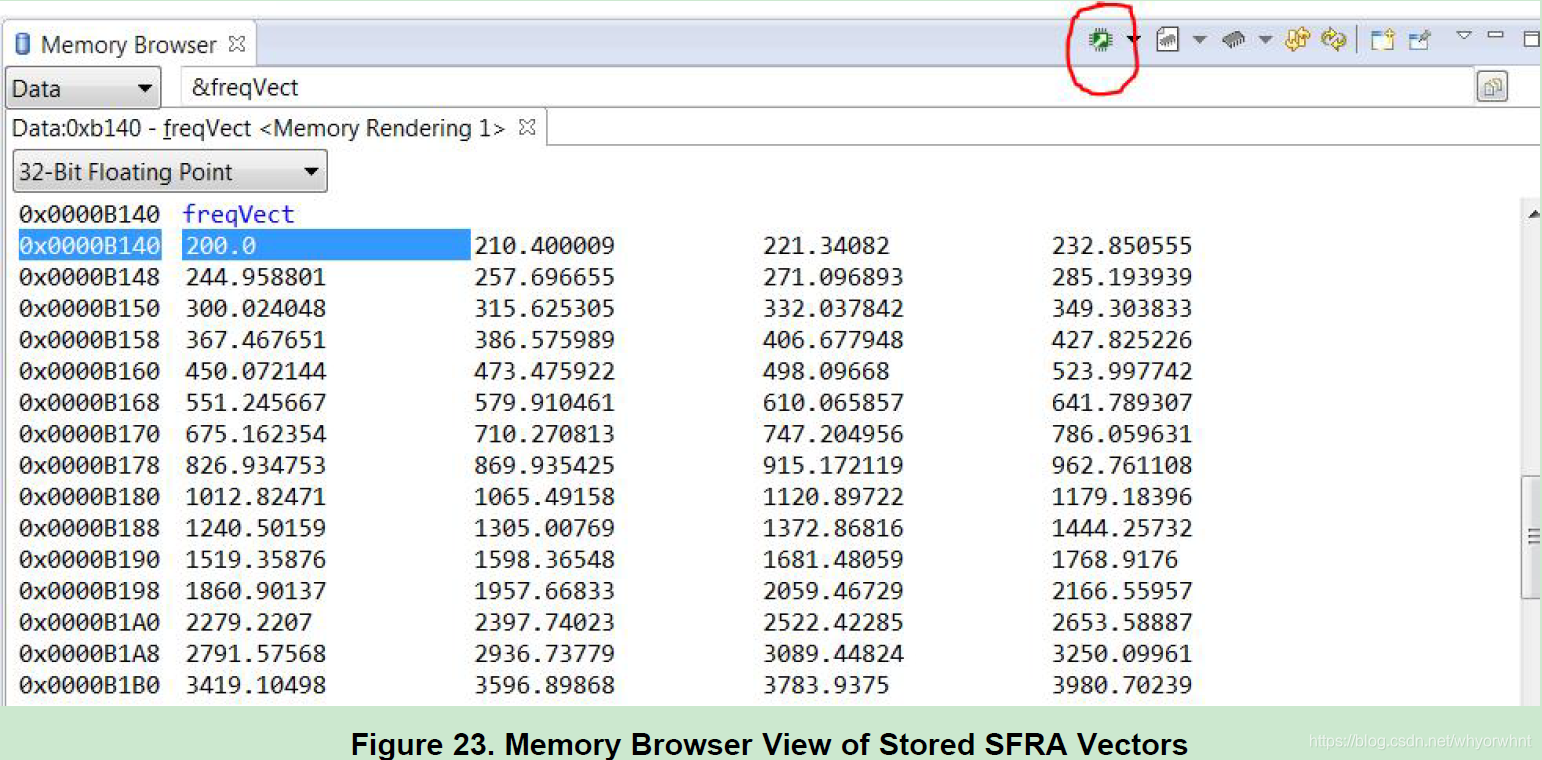The height and width of the screenshot is (760, 1542).
Task: Click the New Memory View icon
Action: (x=1382, y=40)
